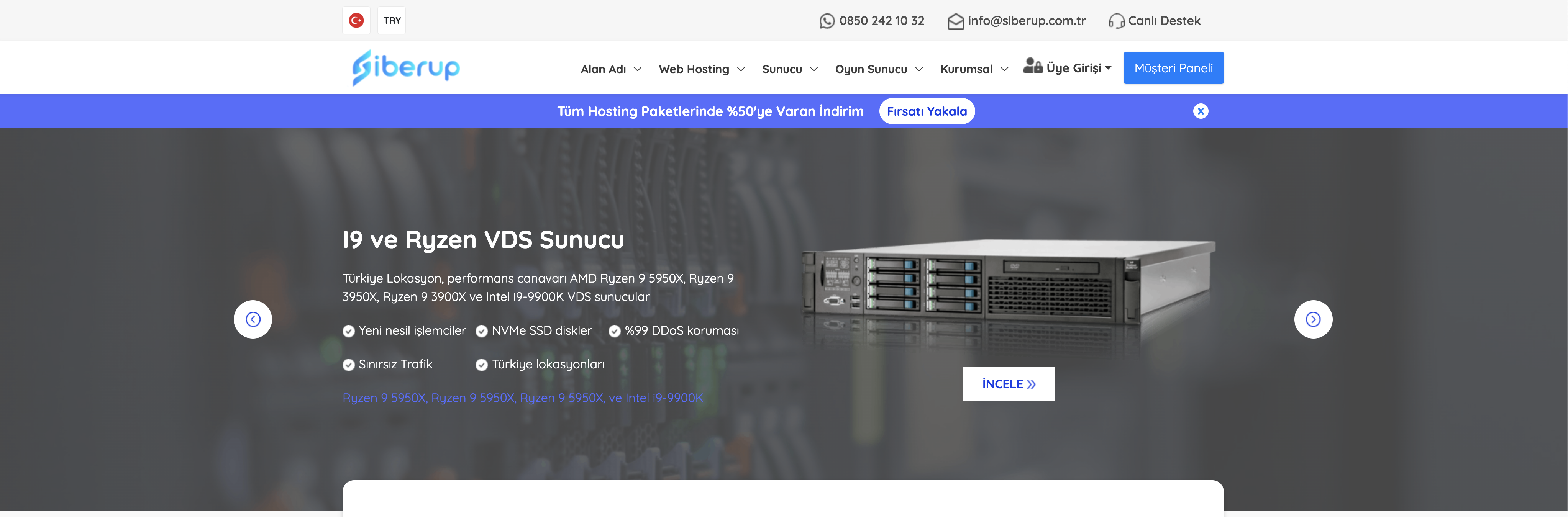Expand the Sunucu chevron arrow

tap(814, 69)
